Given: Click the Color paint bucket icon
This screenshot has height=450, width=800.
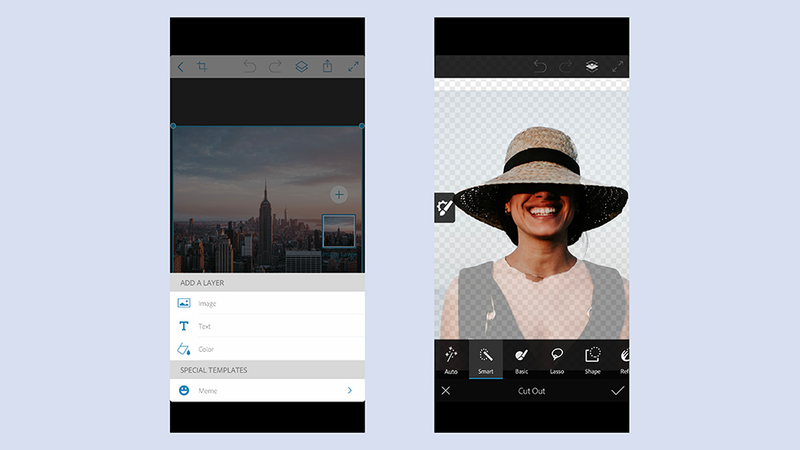Looking at the screenshot, I should (184, 349).
